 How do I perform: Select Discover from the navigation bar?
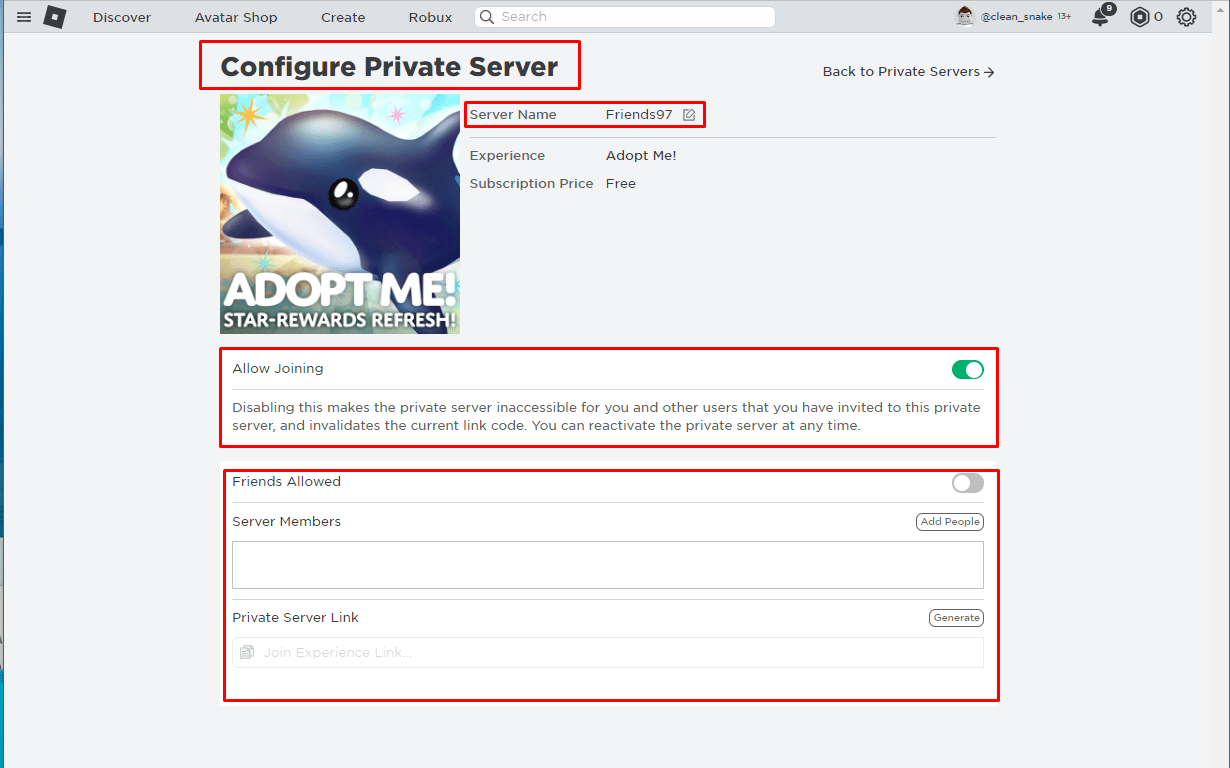coord(121,17)
